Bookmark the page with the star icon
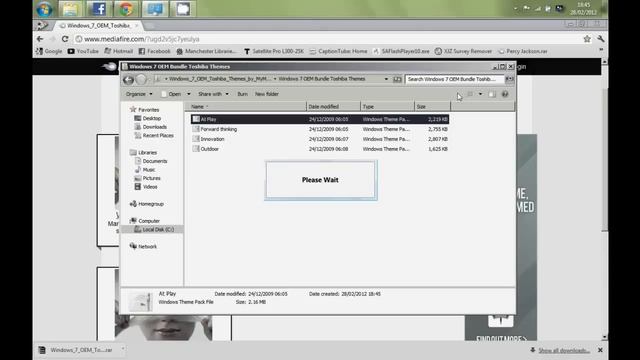Viewport: 640px width, 360px height. 587,39
